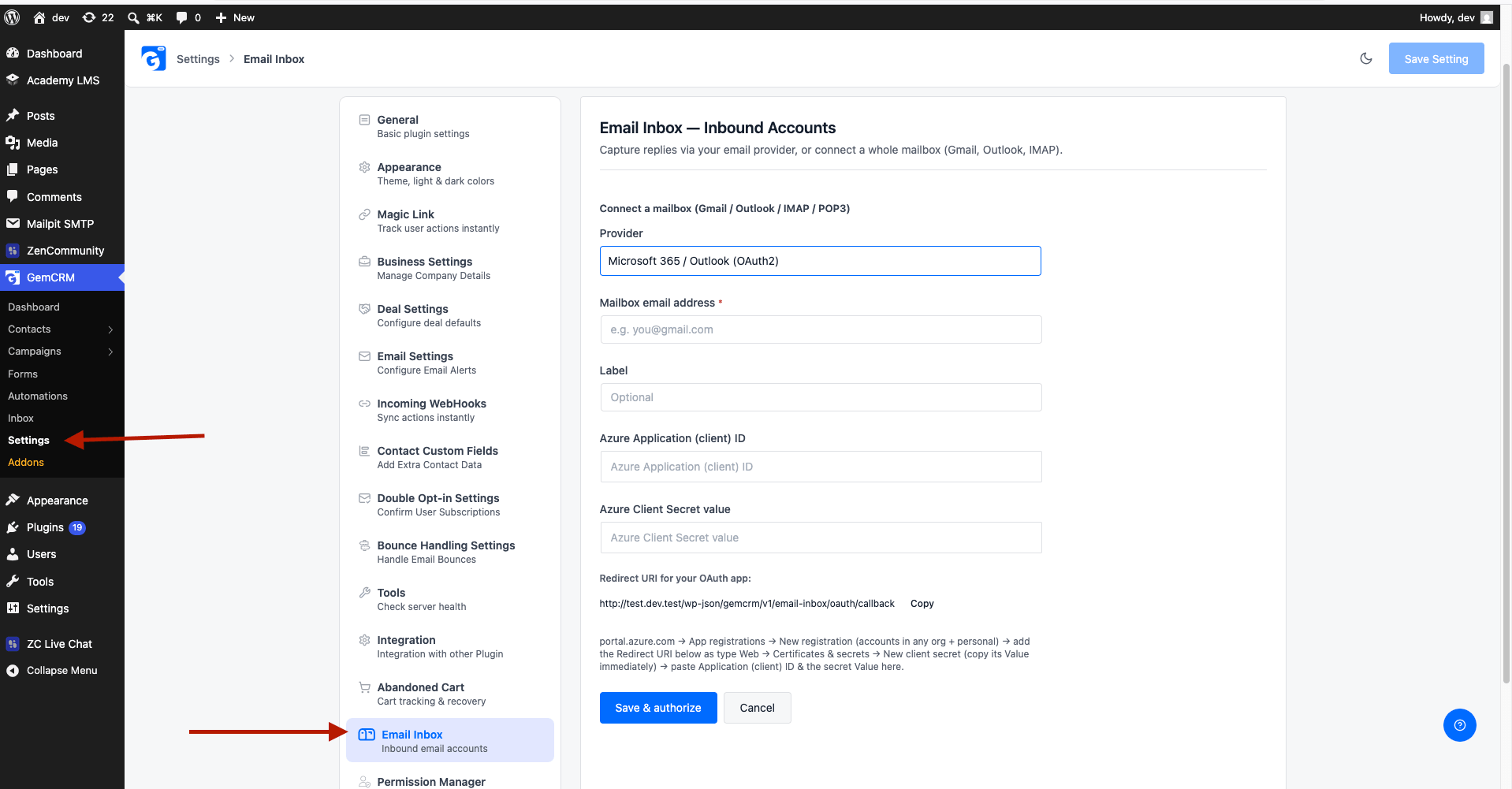Click the Azure Client Secret value field
Viewport: 1512px width, 789px height.
(821, 538)
